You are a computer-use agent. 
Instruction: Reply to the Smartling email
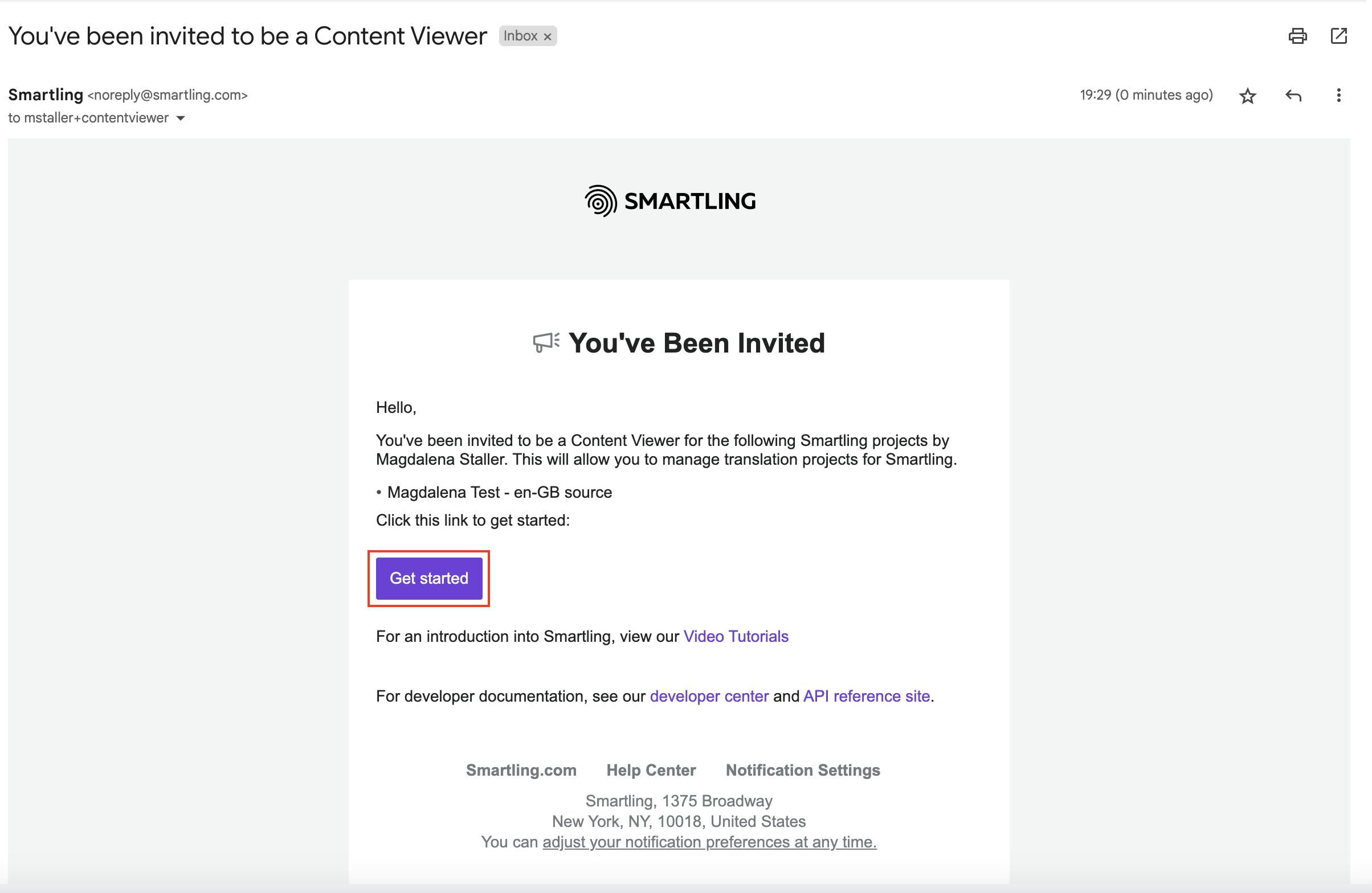1293,95
